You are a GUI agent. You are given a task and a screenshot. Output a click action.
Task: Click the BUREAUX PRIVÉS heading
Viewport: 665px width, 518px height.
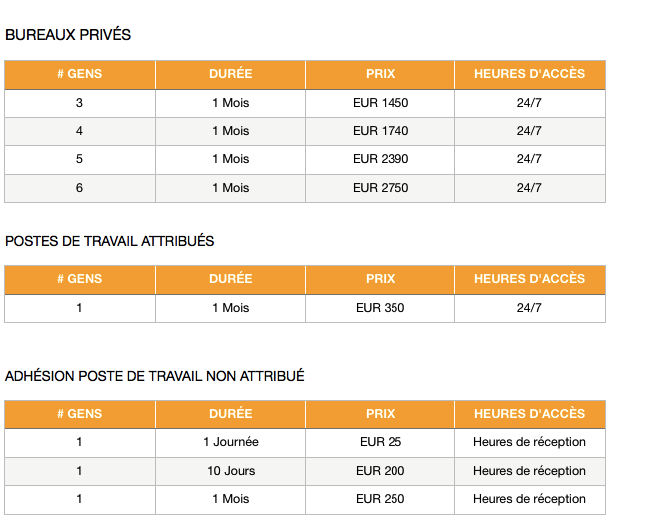pyautogui.click(x=68, y=35)
